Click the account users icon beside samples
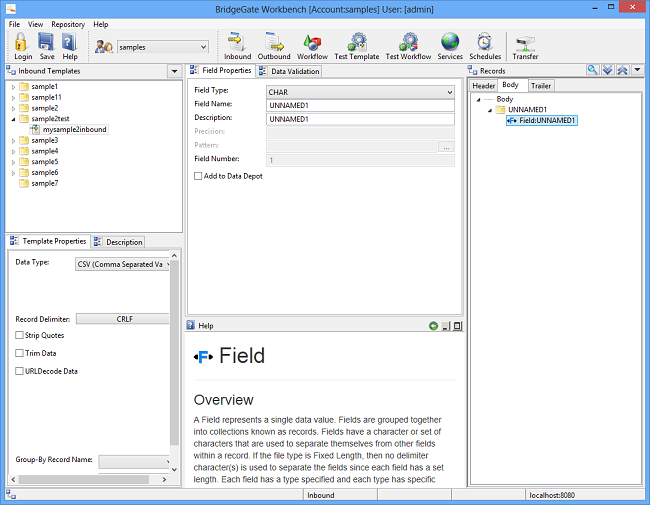Screen dimensions: 650x505 point(104,46)
